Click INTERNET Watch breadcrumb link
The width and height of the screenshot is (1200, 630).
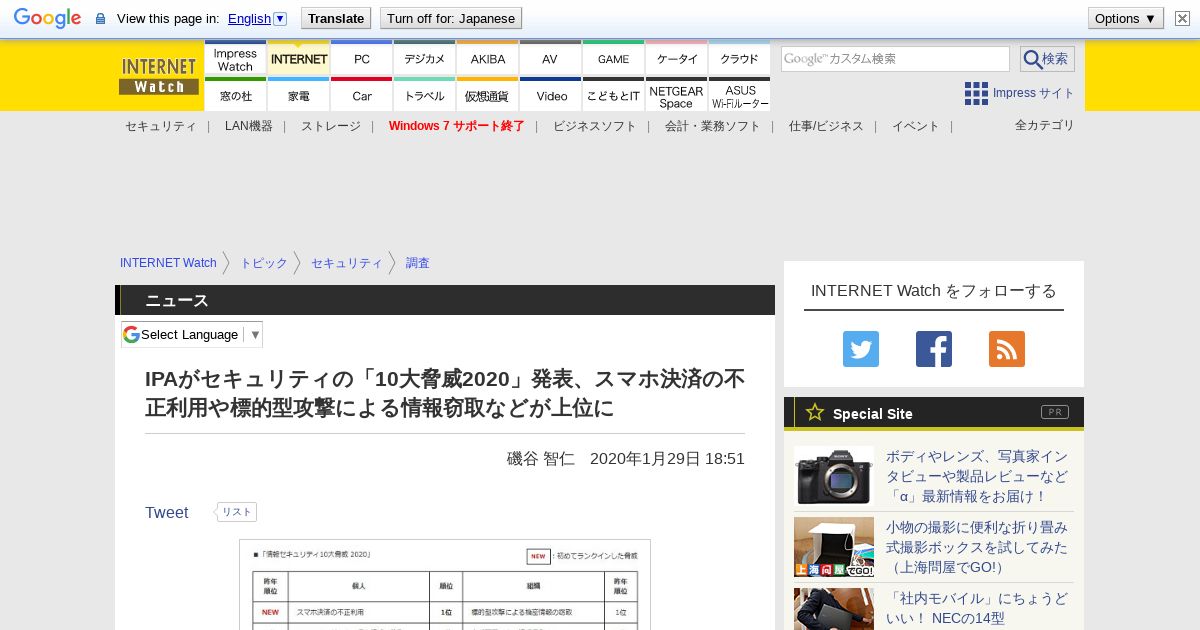(168, 263)
